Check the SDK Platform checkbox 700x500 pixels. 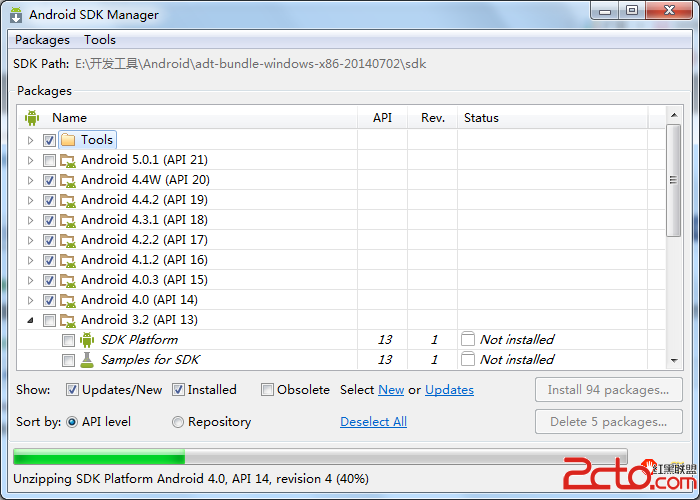point(68,340)
